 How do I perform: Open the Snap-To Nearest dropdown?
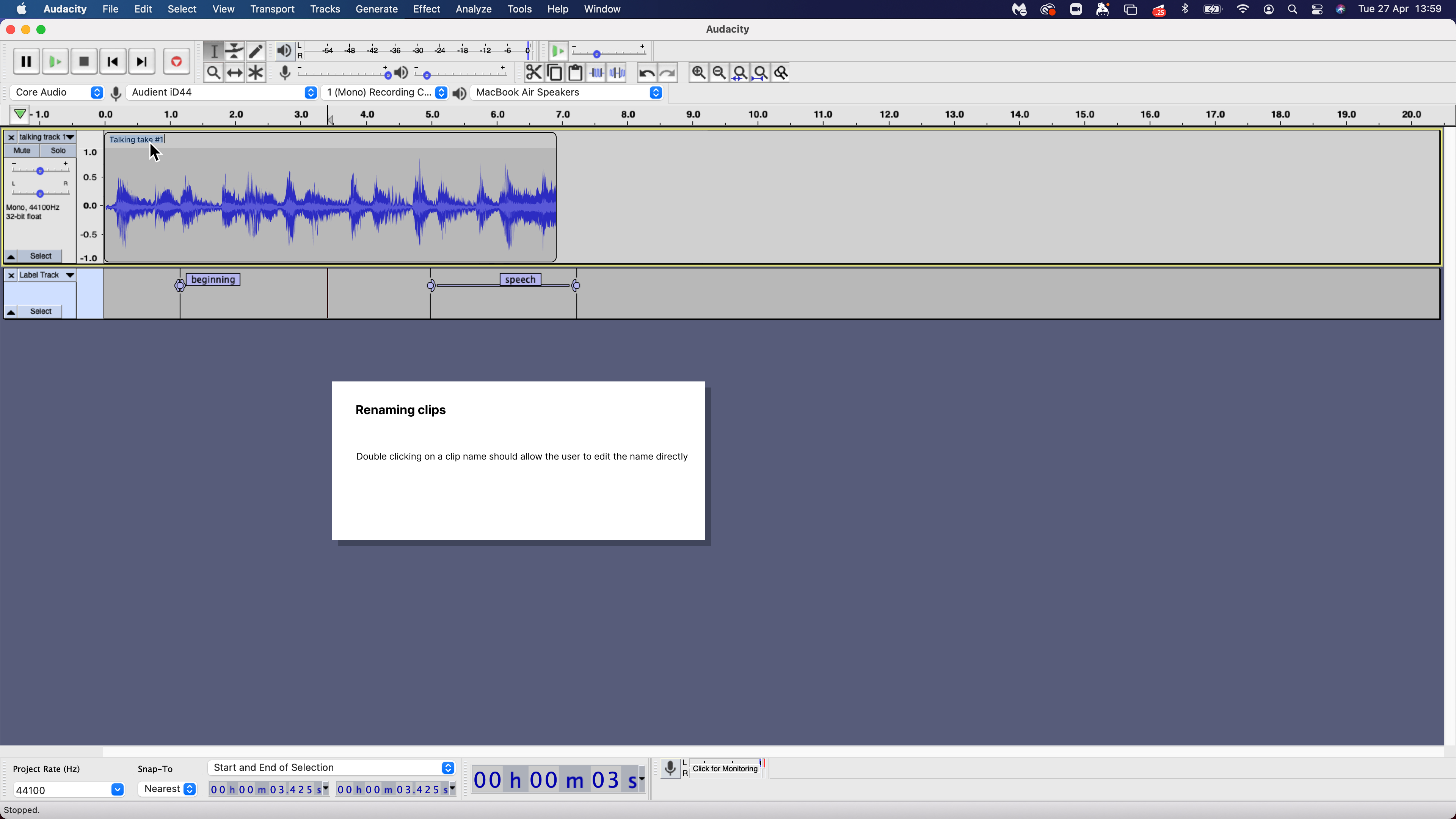[167, 789]
